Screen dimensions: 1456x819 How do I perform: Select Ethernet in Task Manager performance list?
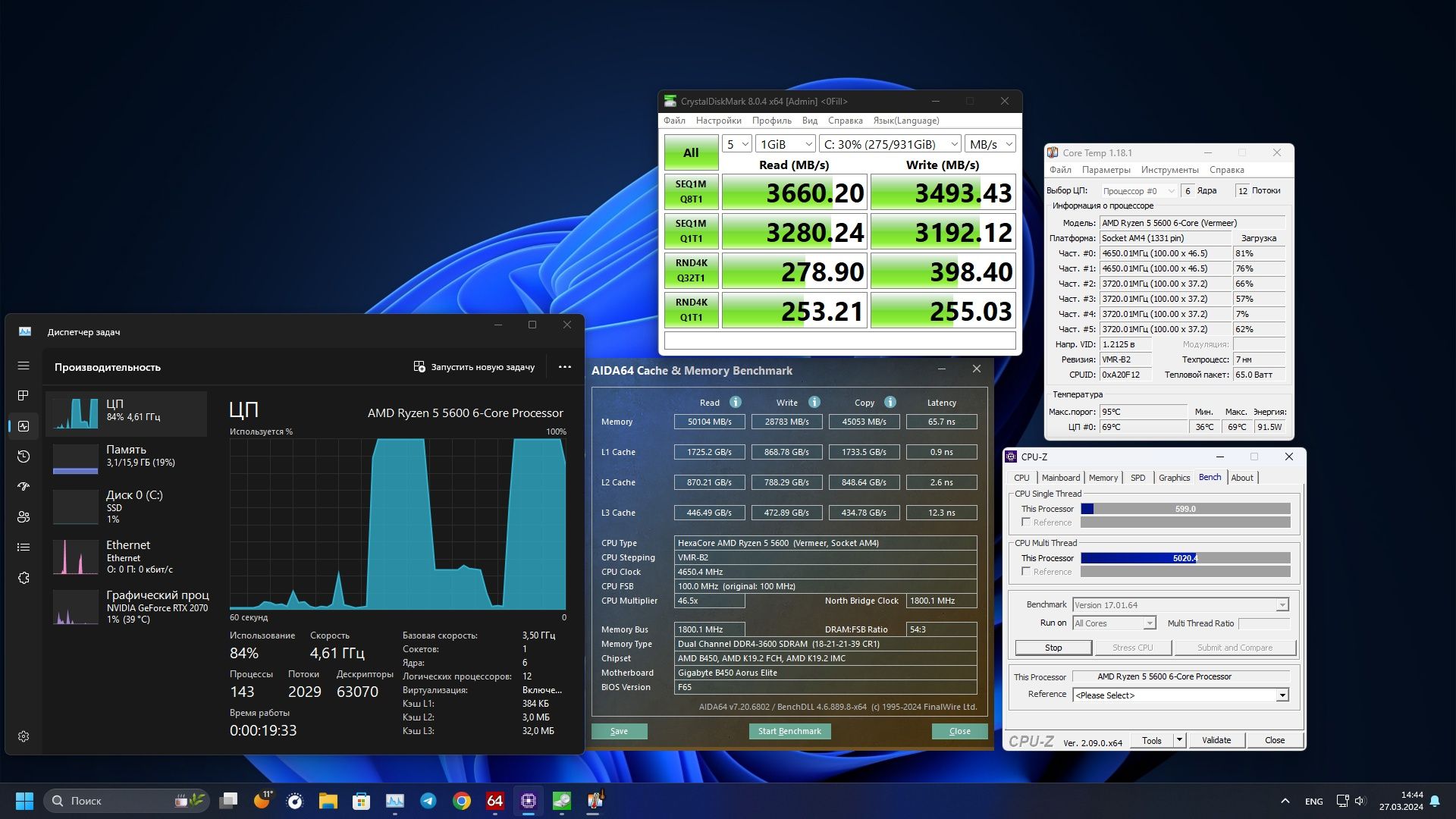127,557
